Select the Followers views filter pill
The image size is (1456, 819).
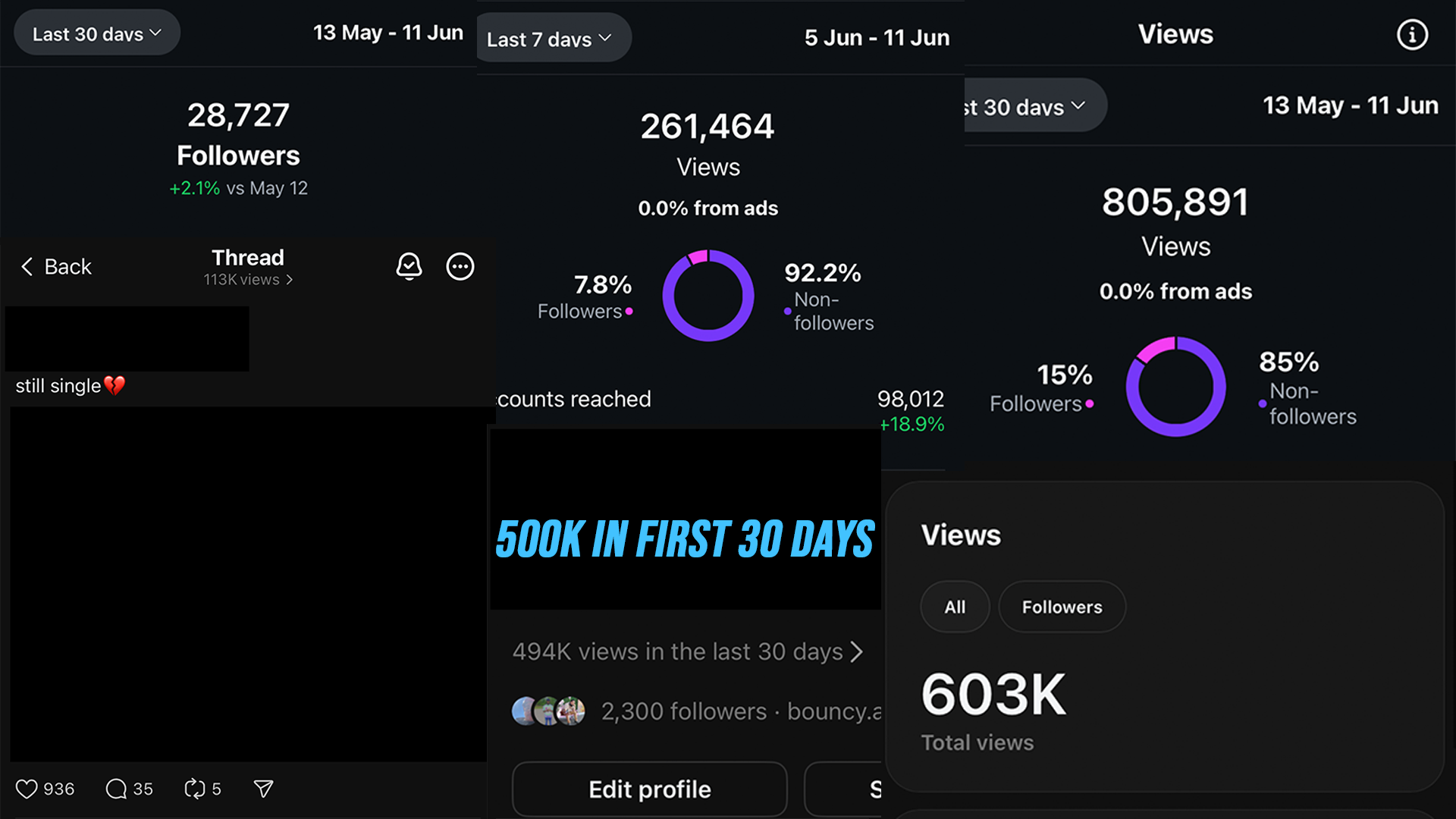click(x=1062, y=607)
